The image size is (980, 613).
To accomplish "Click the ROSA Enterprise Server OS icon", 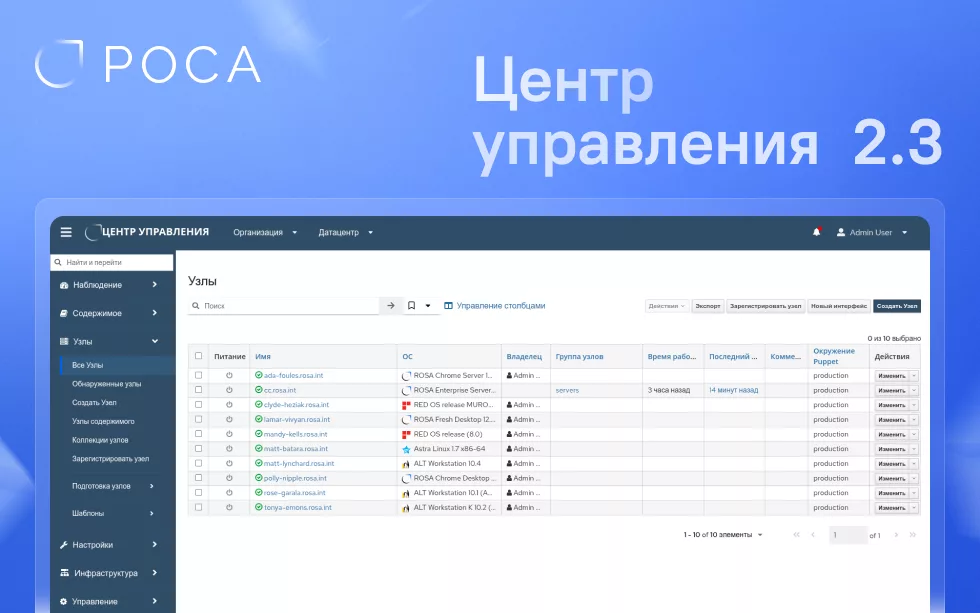I will click(x=406, y=391).
